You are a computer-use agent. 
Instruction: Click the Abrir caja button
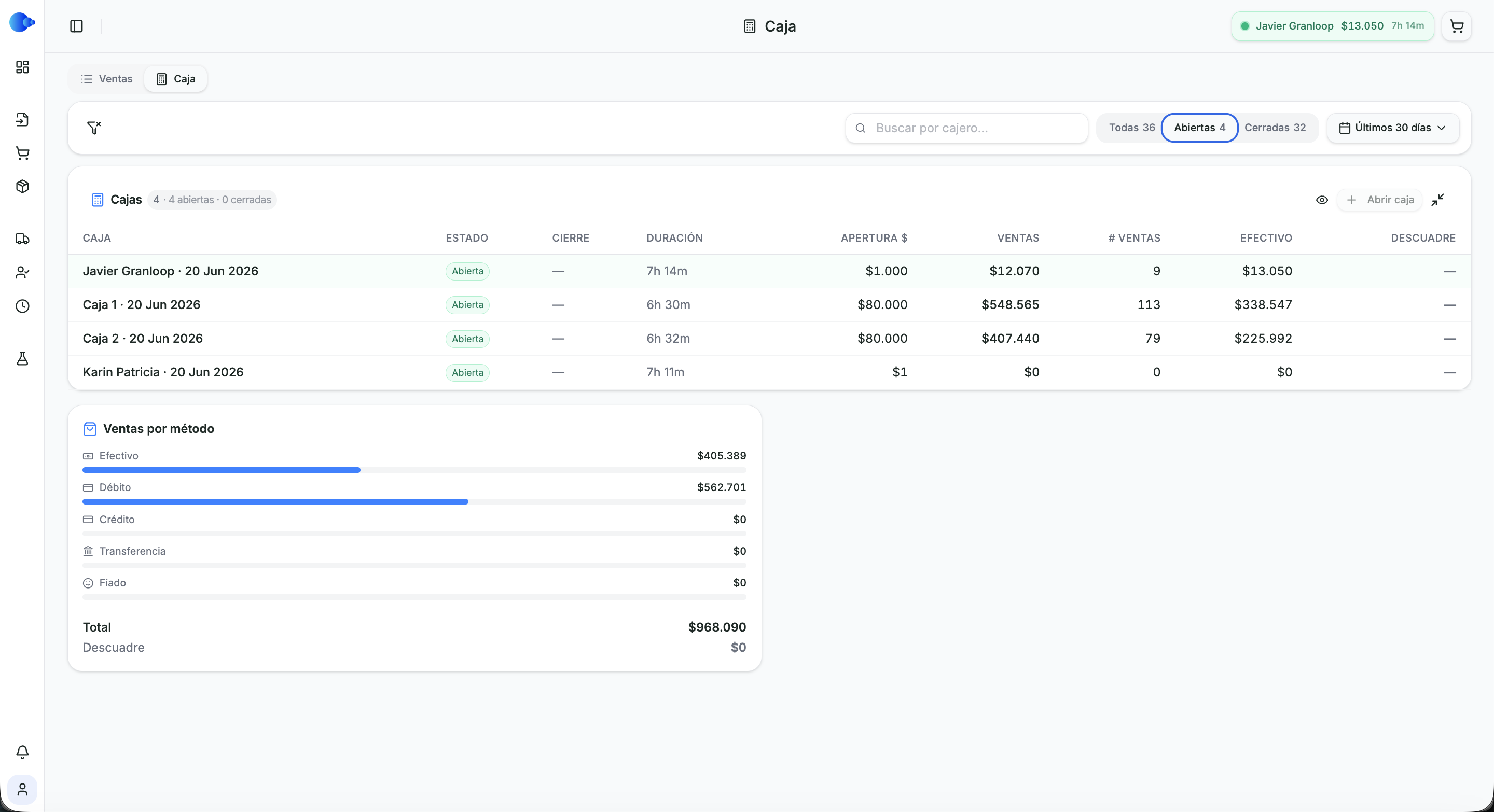(1379, 200)
